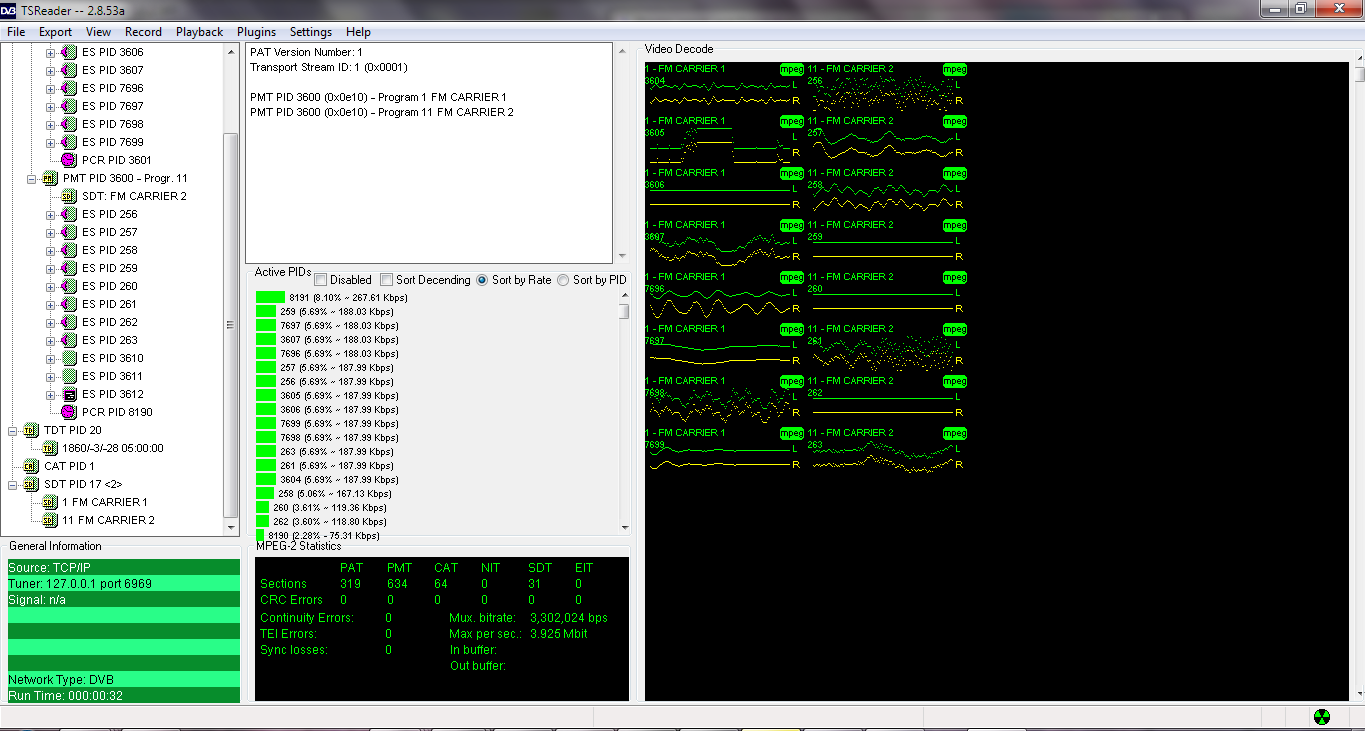The width and height of the screenshot is (1365, 731).
Task: Expand the ES PID 260 tree node
Action: [51, 286]
